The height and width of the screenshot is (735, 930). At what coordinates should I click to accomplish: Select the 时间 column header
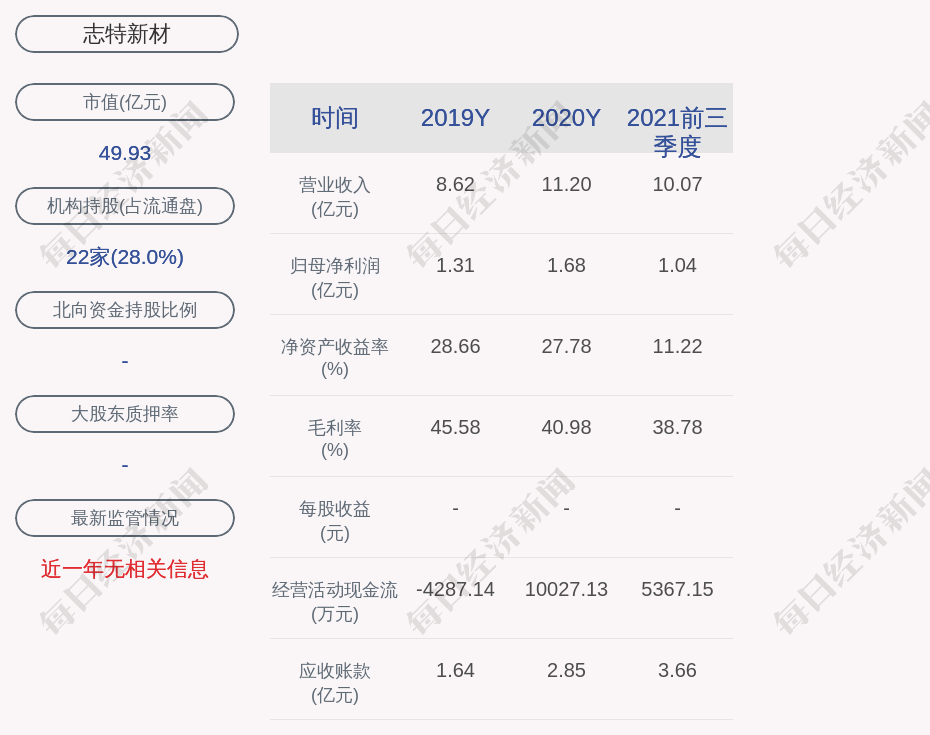(335, 118)
